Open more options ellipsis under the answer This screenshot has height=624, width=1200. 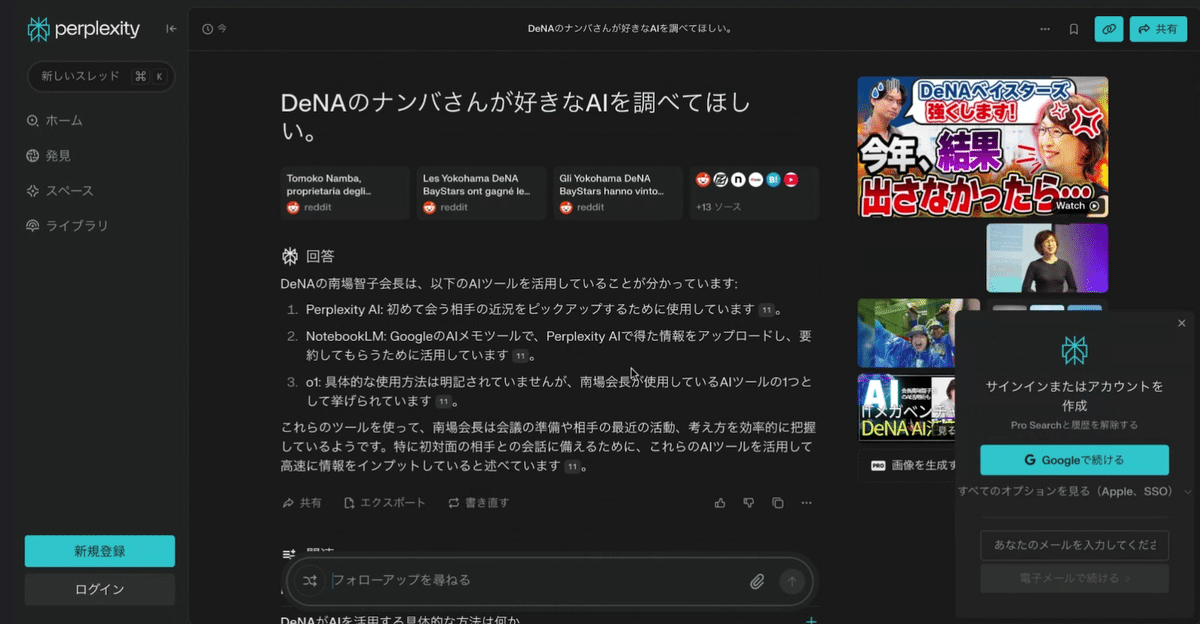pos(807,503)
